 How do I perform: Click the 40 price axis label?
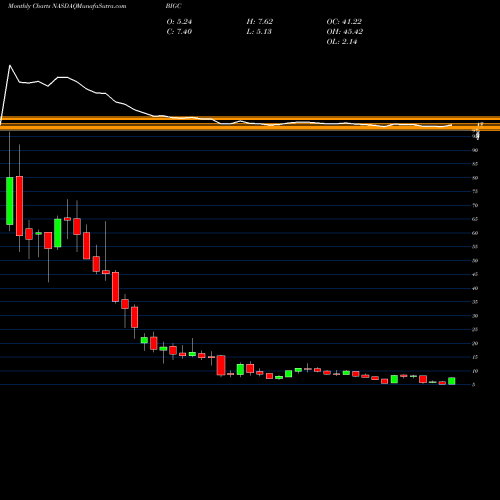(475, 289)
